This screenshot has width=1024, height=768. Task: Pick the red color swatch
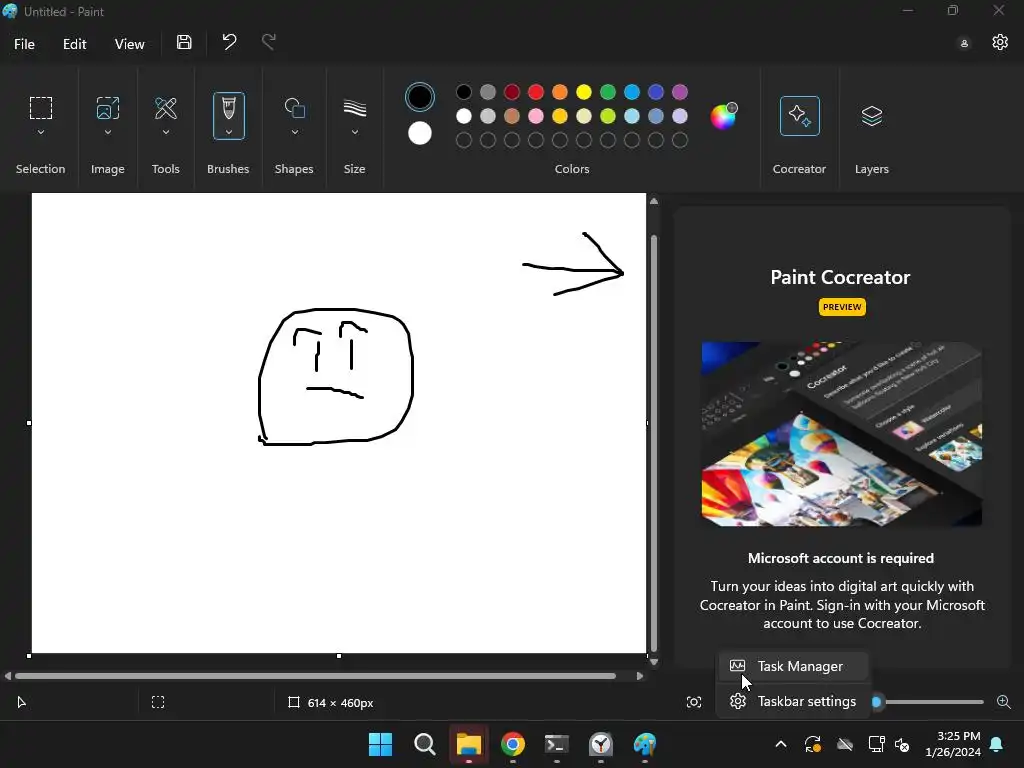point(536,92)
